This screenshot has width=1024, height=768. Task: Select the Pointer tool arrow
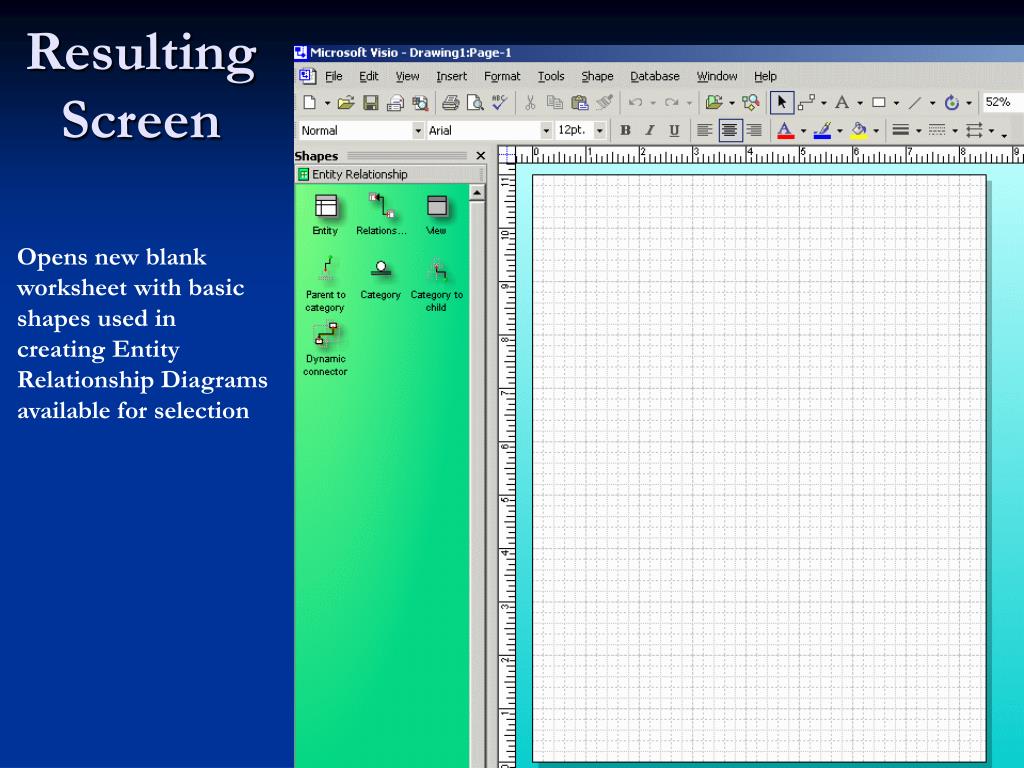pos(782,103)
